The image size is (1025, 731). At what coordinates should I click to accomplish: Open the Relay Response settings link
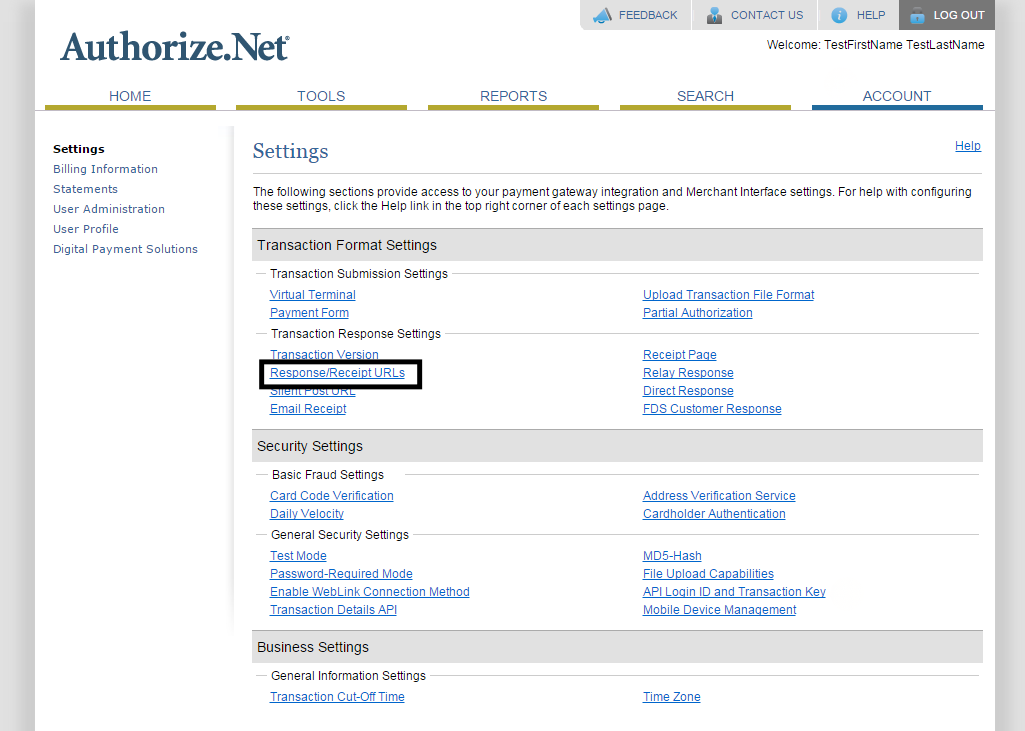[x=688, y=373]
